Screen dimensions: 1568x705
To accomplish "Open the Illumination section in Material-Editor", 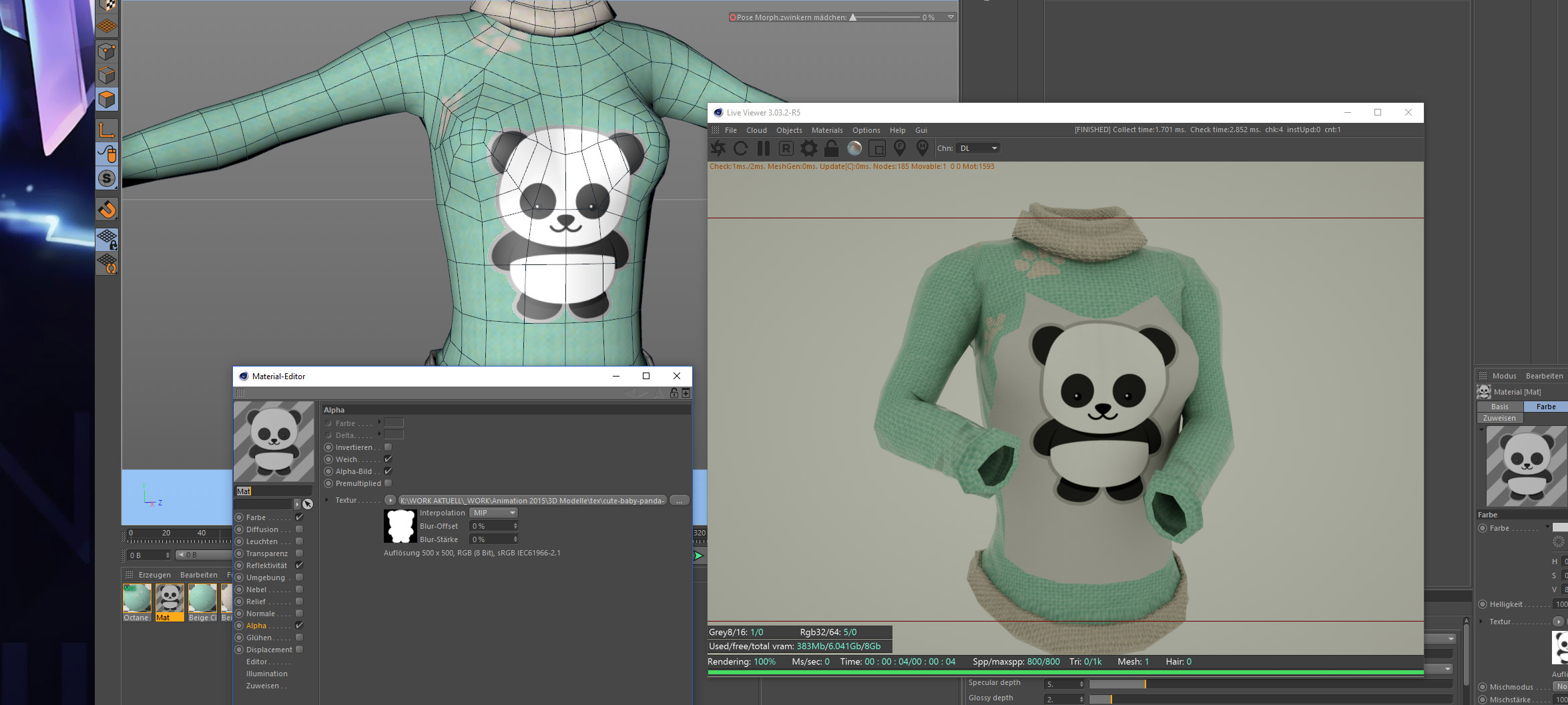I will click(x=266, y=674).
